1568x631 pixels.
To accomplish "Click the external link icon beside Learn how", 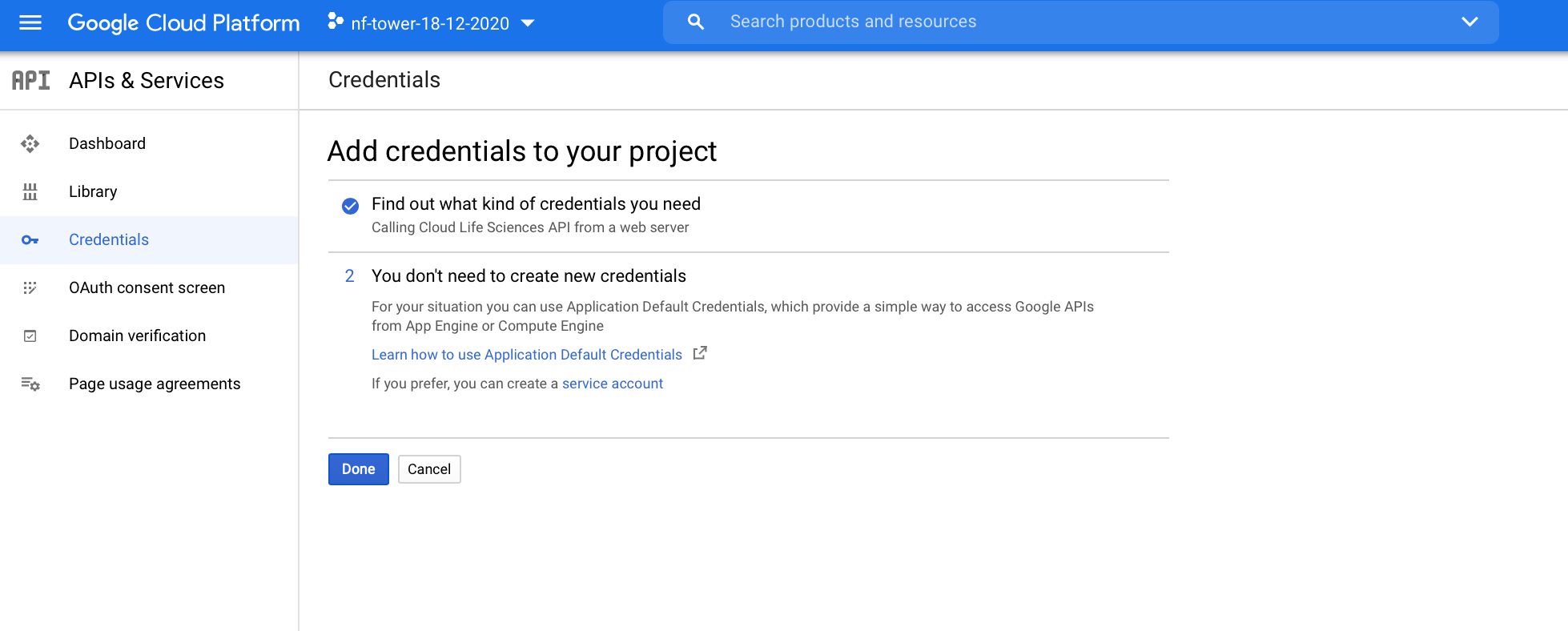I will (700, 353).
